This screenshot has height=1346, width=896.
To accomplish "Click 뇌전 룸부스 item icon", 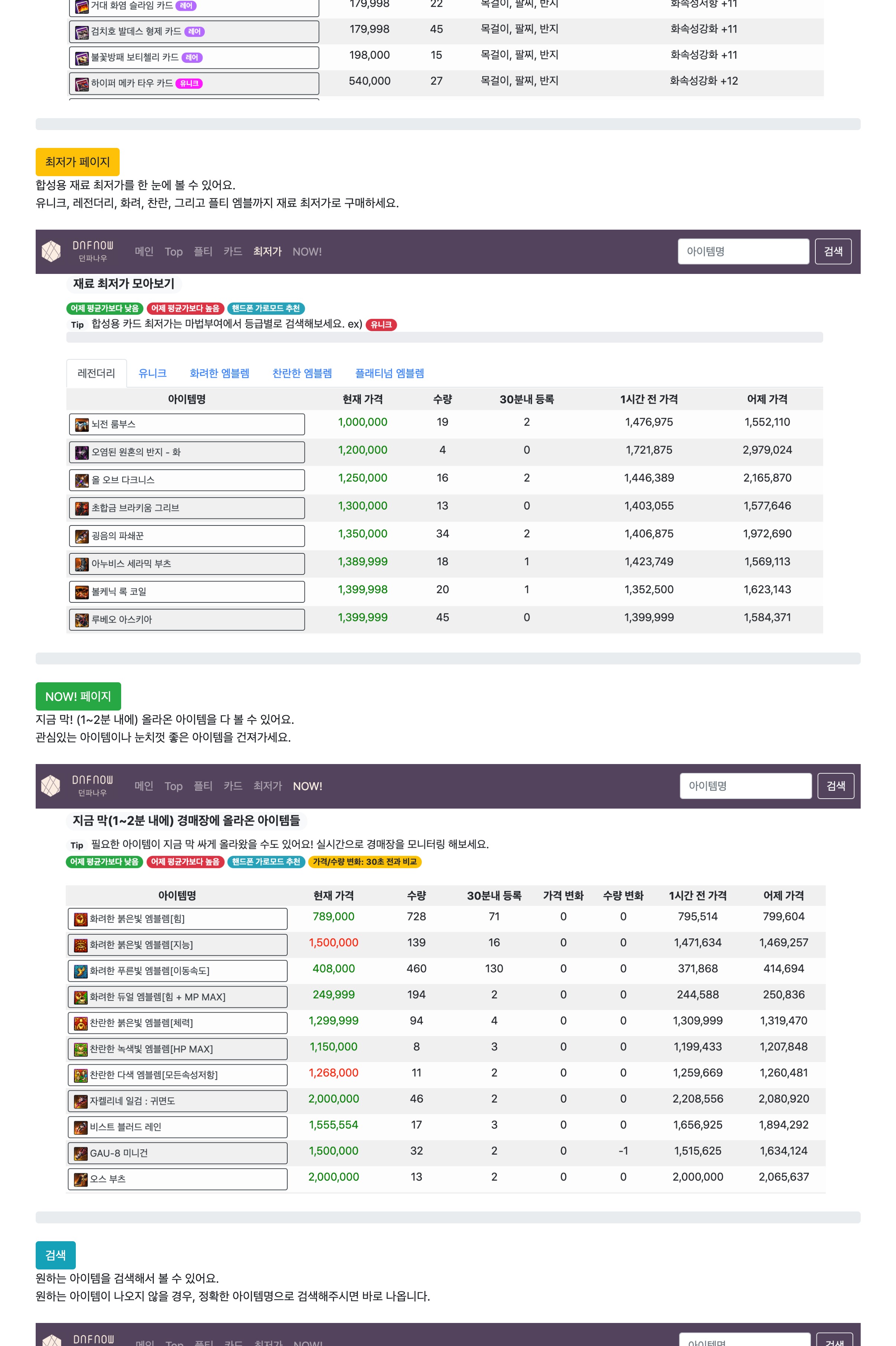I will pos(82,424).
